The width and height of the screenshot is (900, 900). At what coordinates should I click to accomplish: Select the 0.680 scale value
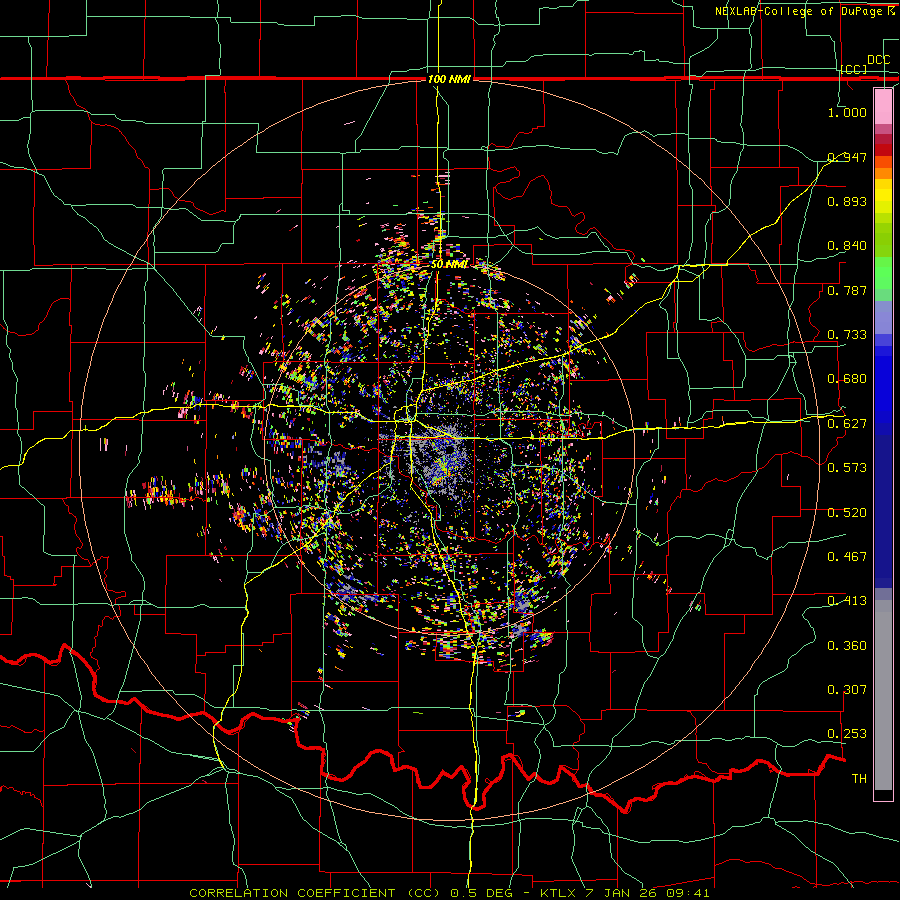click(x=847, y=379)
